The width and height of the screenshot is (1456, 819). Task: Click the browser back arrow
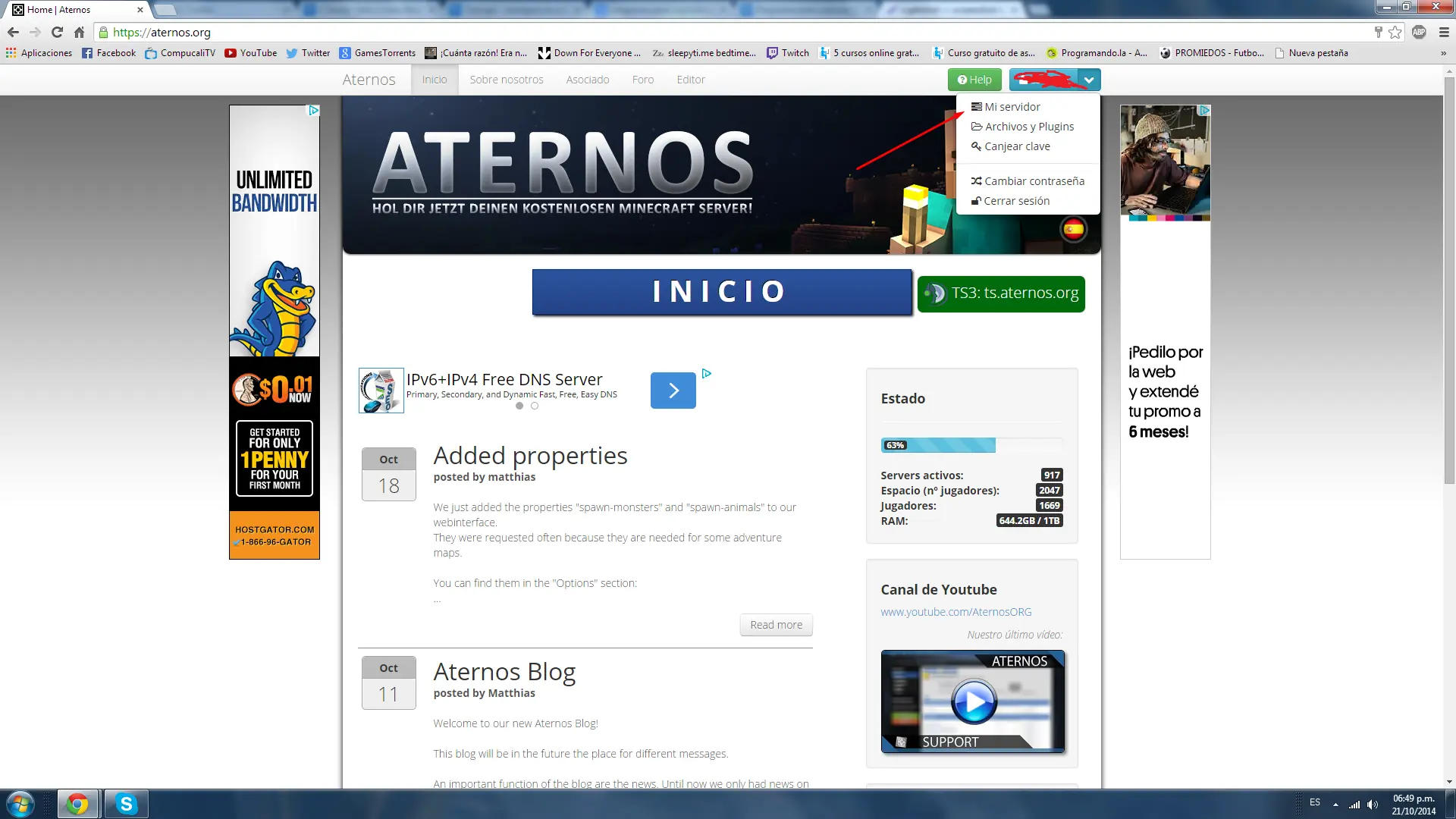coord(13,32)
